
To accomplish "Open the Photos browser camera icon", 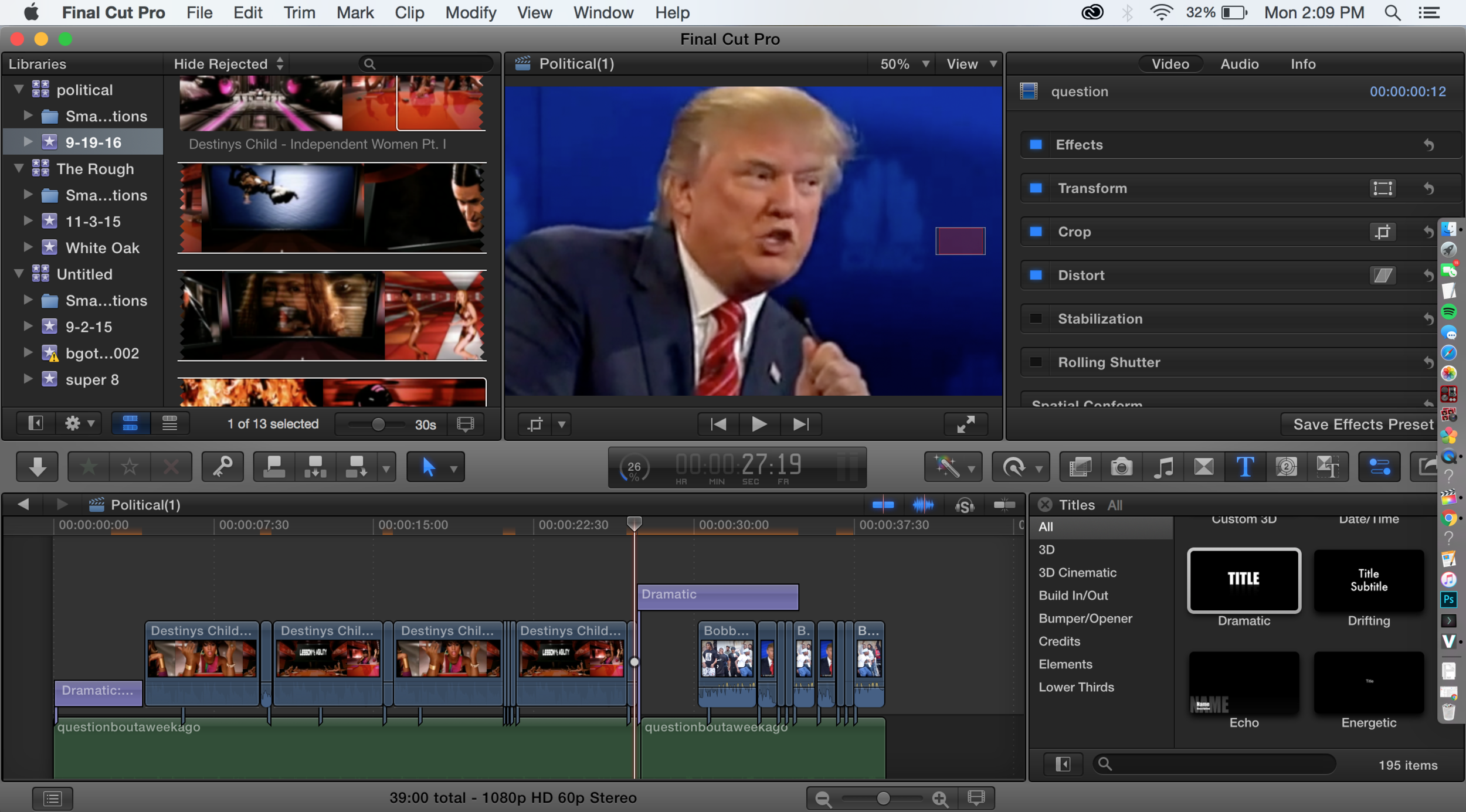I will [x=1121, y=467].
